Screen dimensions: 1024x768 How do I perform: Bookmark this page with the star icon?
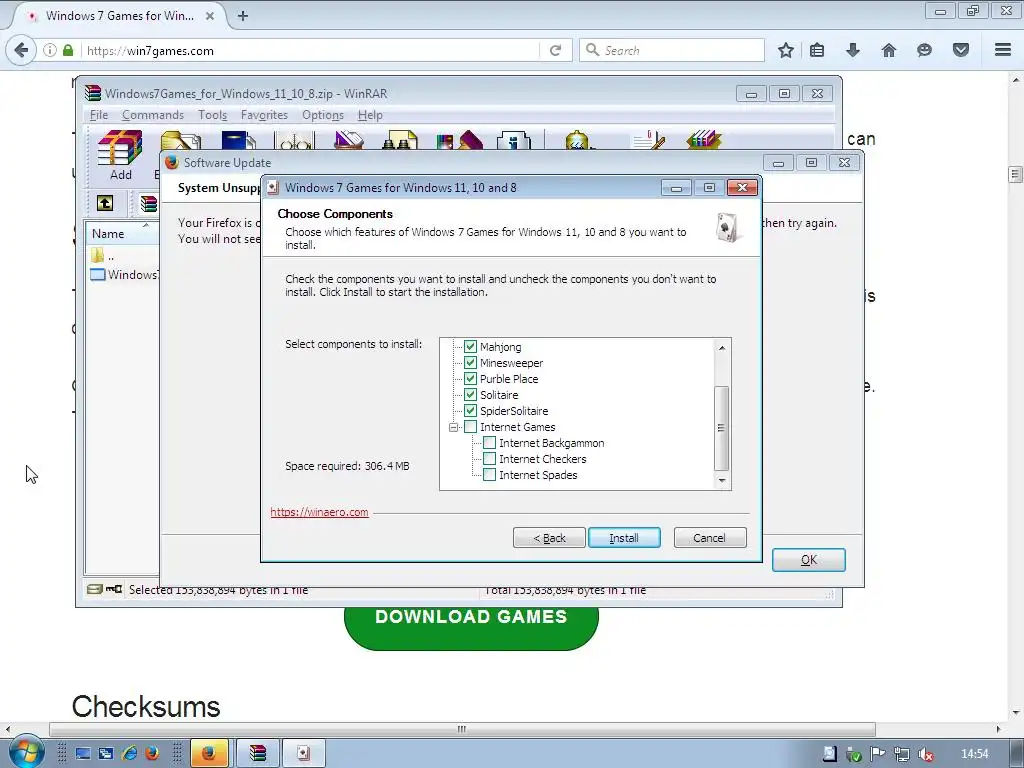[x=786, y=50]
